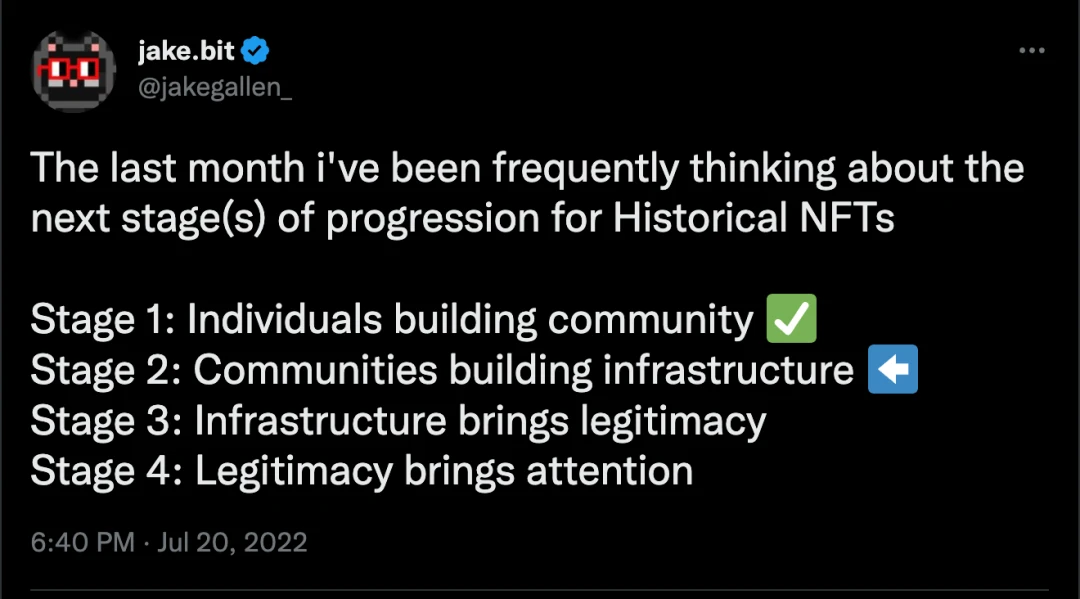Click the 6:40 PM timestamp
The image size is (1080, 599).
coord(82,543)
